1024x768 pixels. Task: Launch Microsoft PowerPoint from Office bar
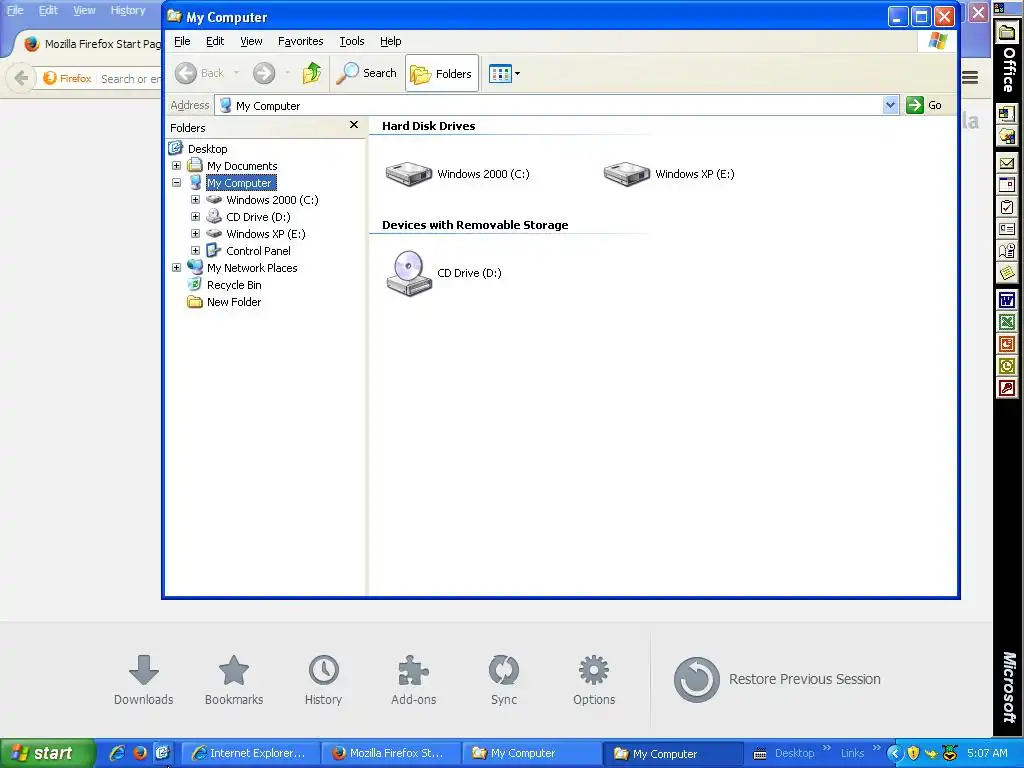(1006, 344)
